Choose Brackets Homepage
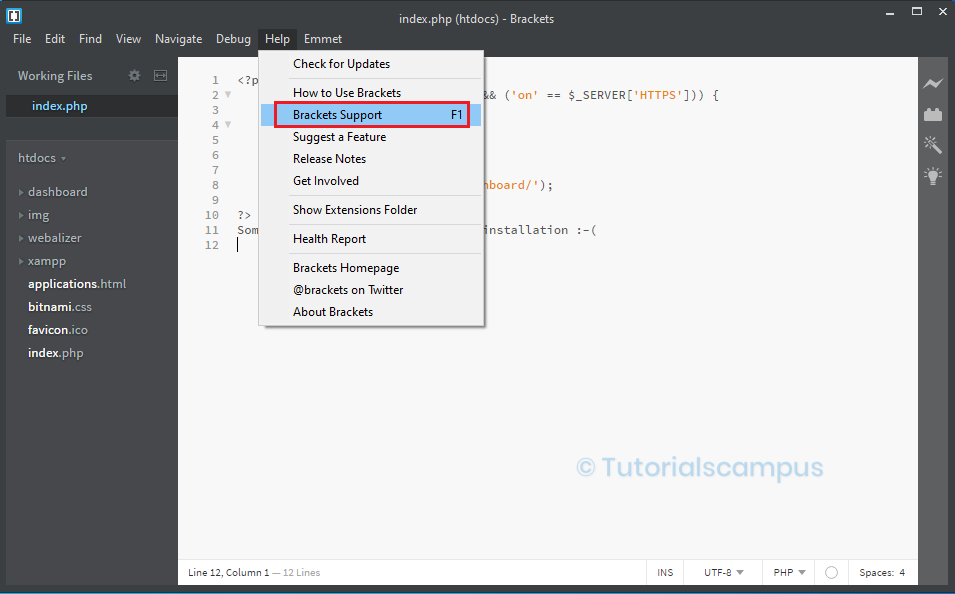The height and width of the screenshot is (594, 955). click(x=371, y=268)
